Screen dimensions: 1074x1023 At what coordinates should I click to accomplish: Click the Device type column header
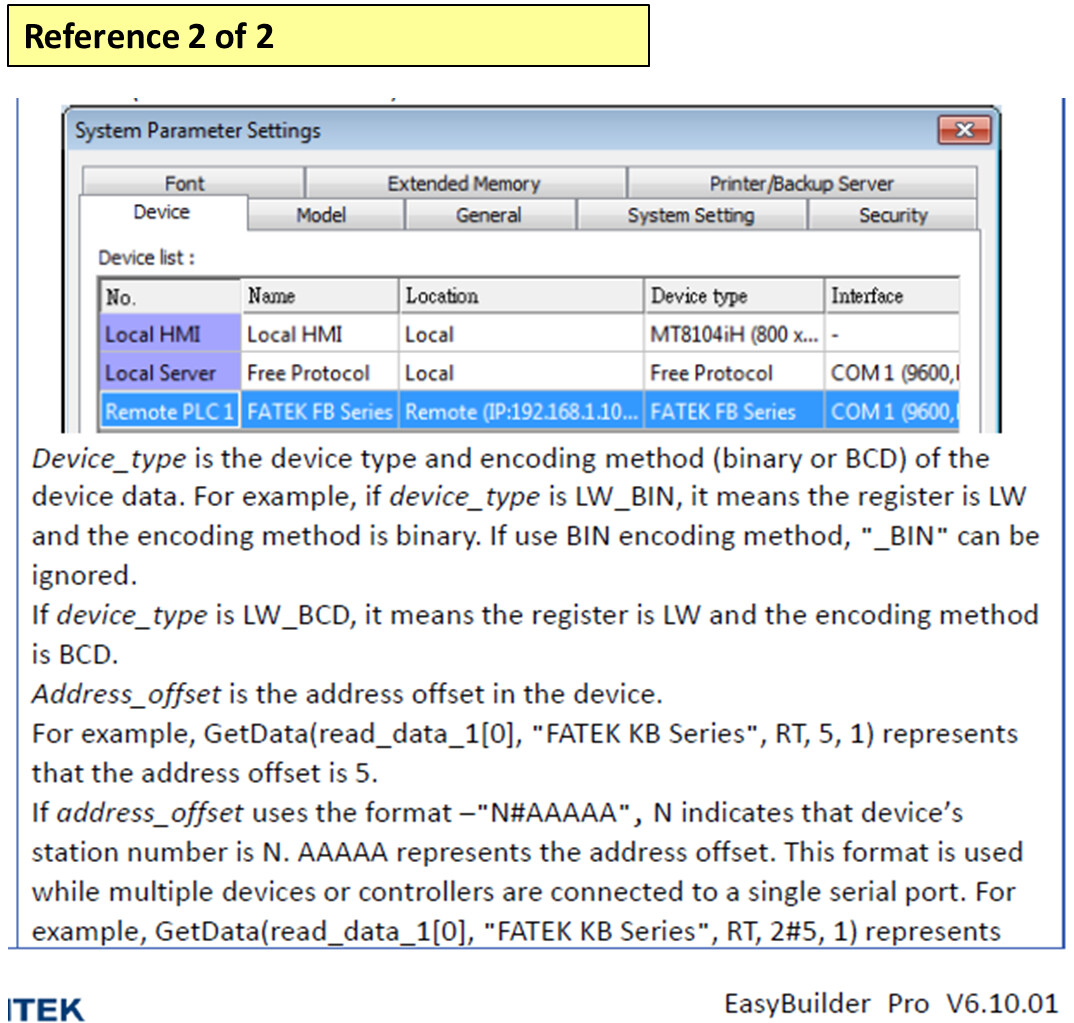[x=734, y=296]
